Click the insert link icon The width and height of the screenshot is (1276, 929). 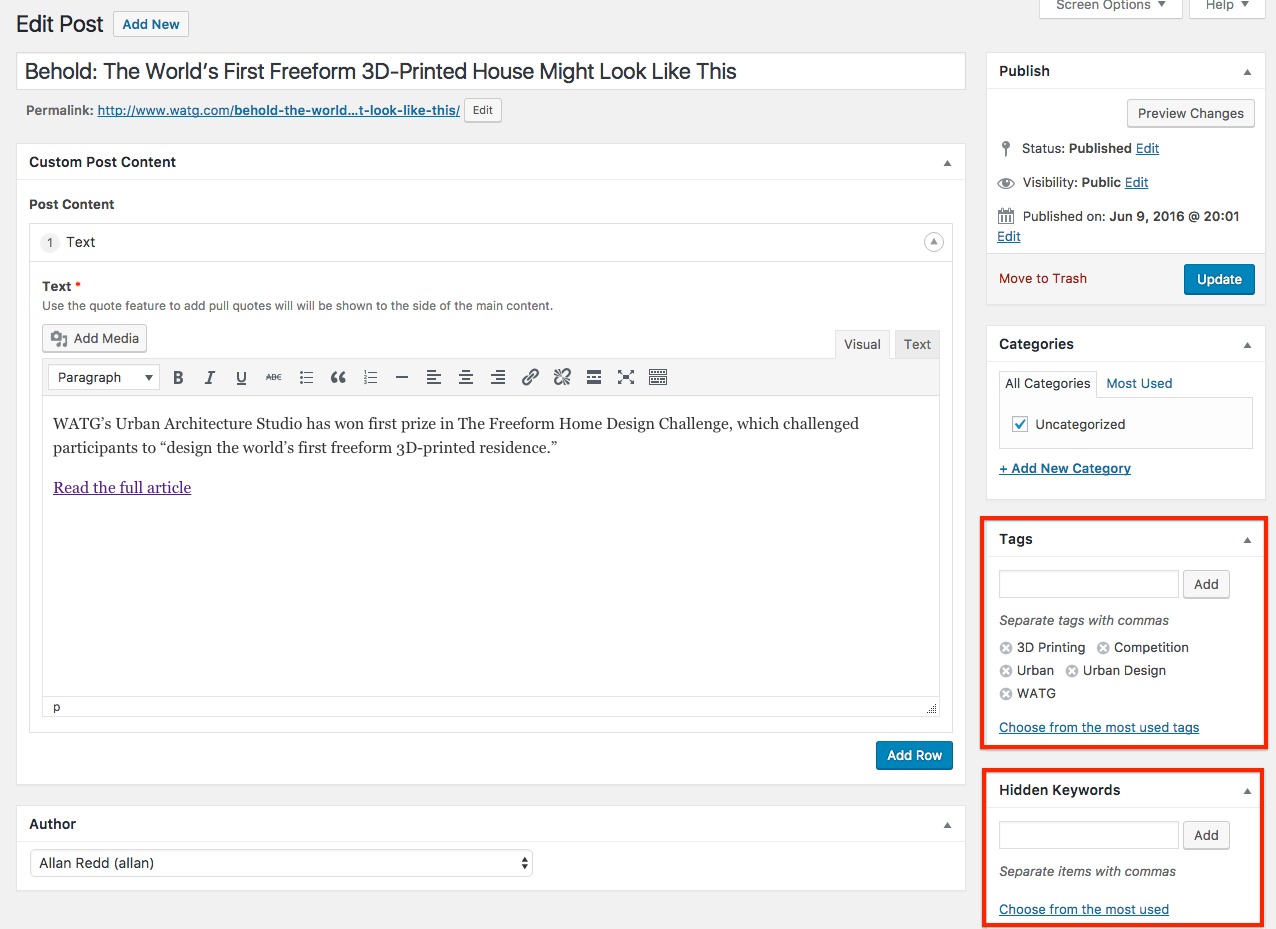(x=530, y=377)
